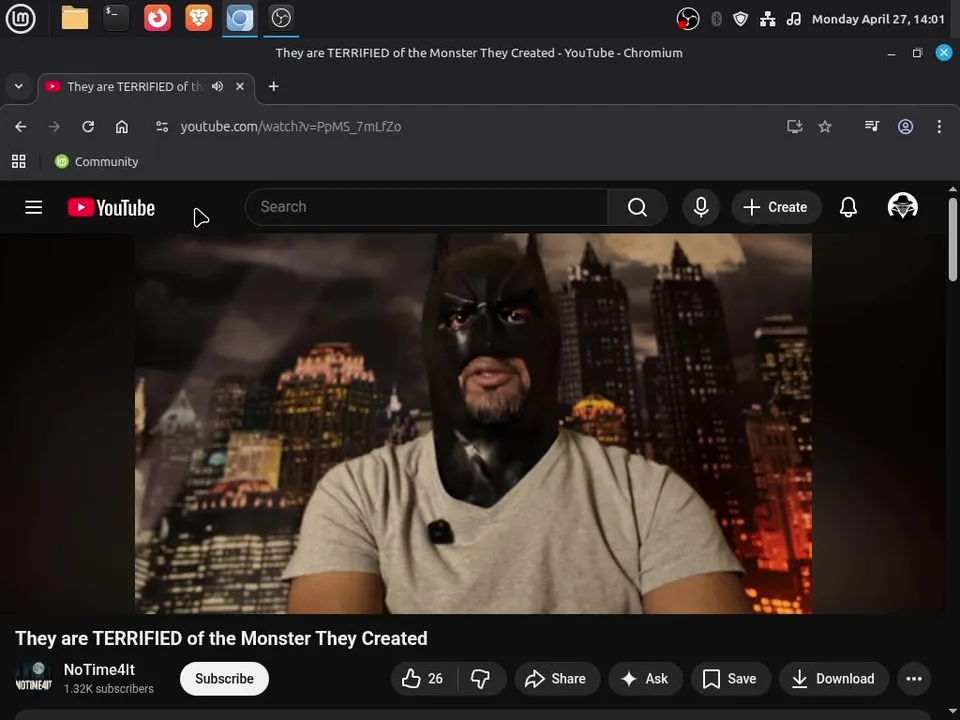This screenshot has width=960, height=720.
Task: Open the apps grid in bookmarks bar
Action: tap(19, 162)
